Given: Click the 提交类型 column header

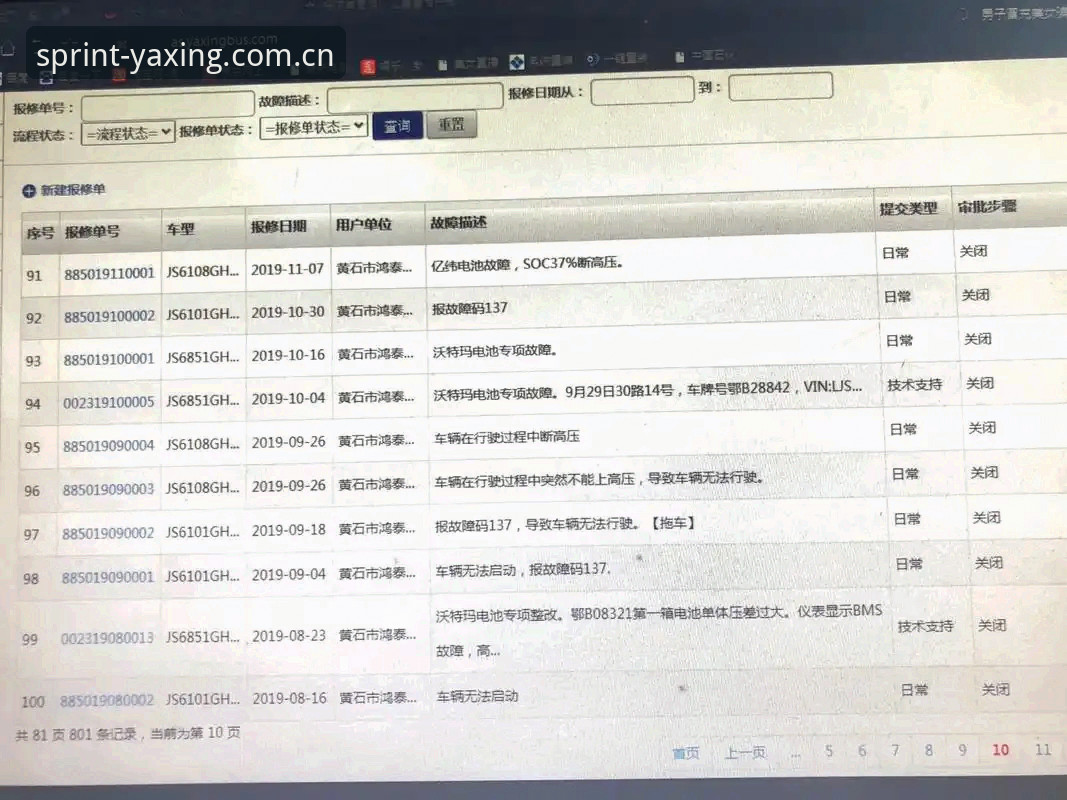Looking at the screenshot, I should 908,209.
